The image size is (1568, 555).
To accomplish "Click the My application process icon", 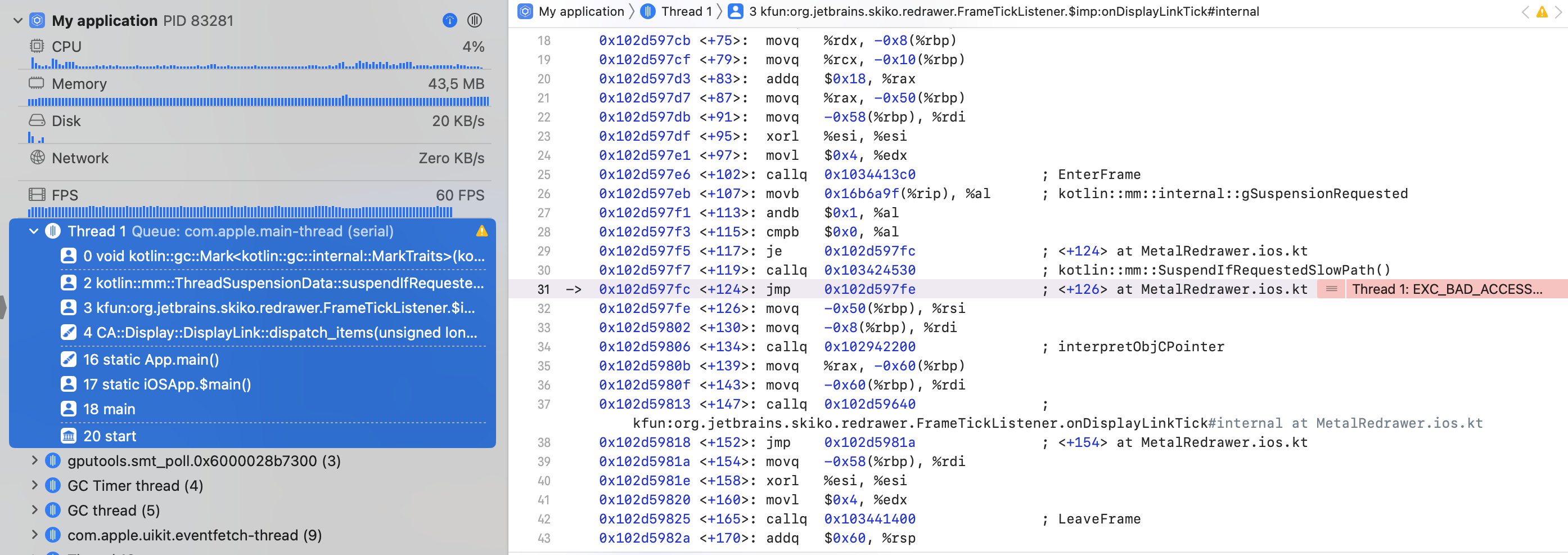I will pyautogui.click(x=37, y=21).
